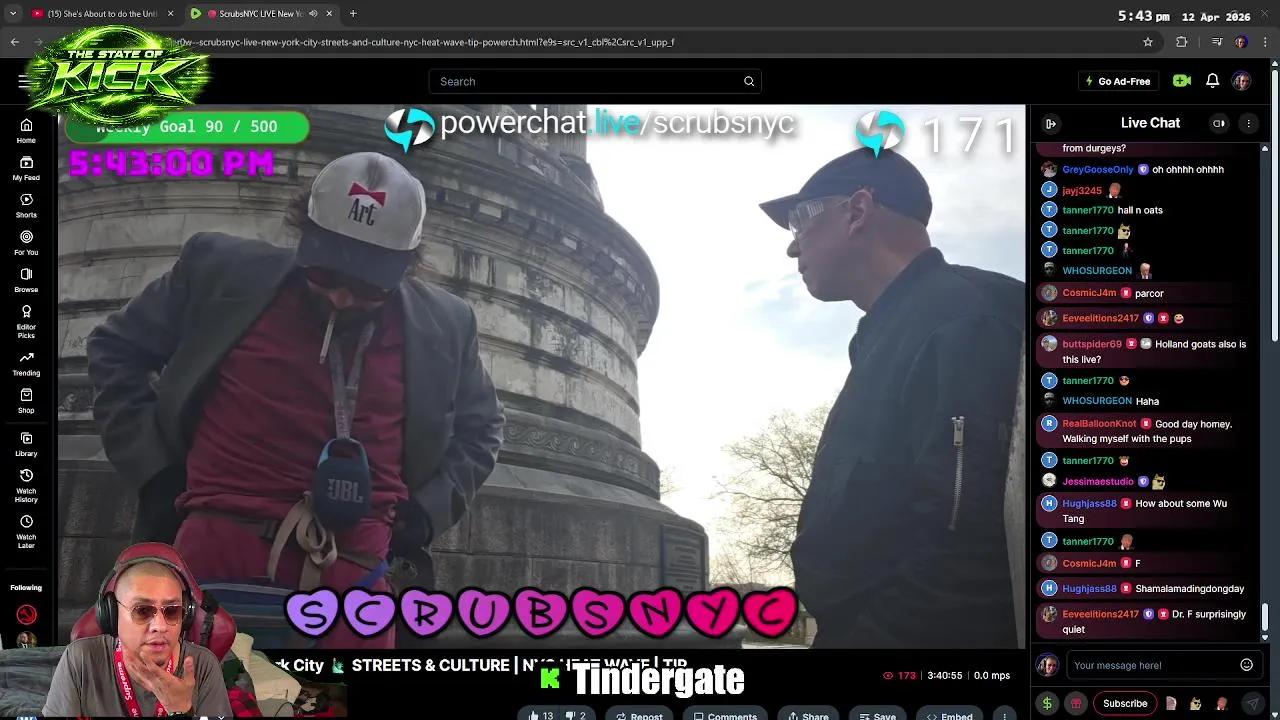
Task: Click the green upload camera icon
Action: [x=1181, y=81]
